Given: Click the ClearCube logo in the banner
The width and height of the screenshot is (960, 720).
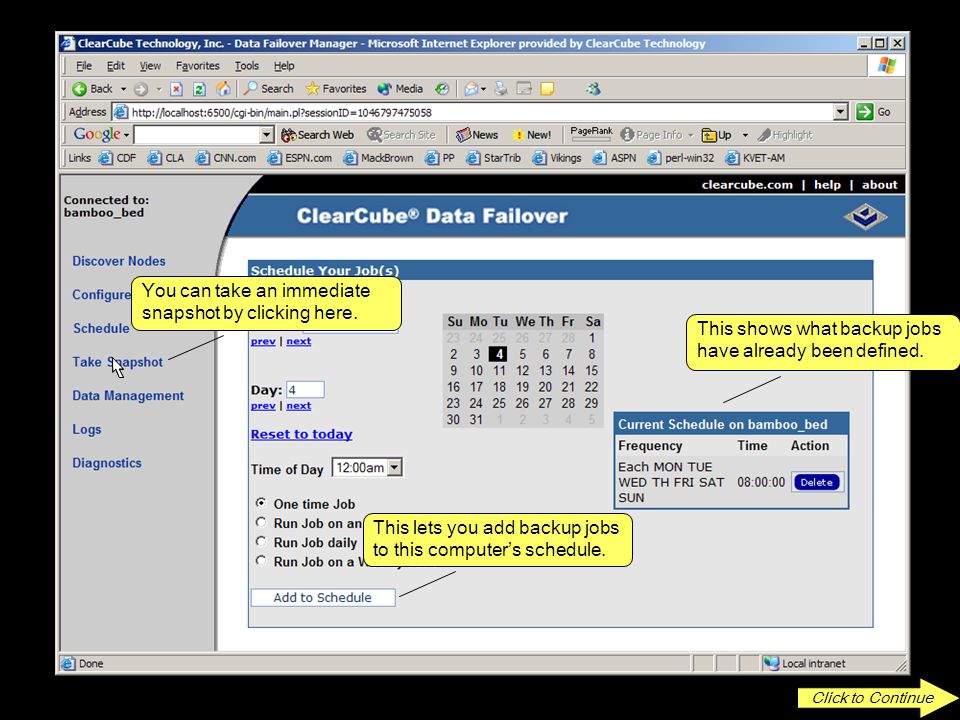Looking at the screenshot, I should (865, 217).
